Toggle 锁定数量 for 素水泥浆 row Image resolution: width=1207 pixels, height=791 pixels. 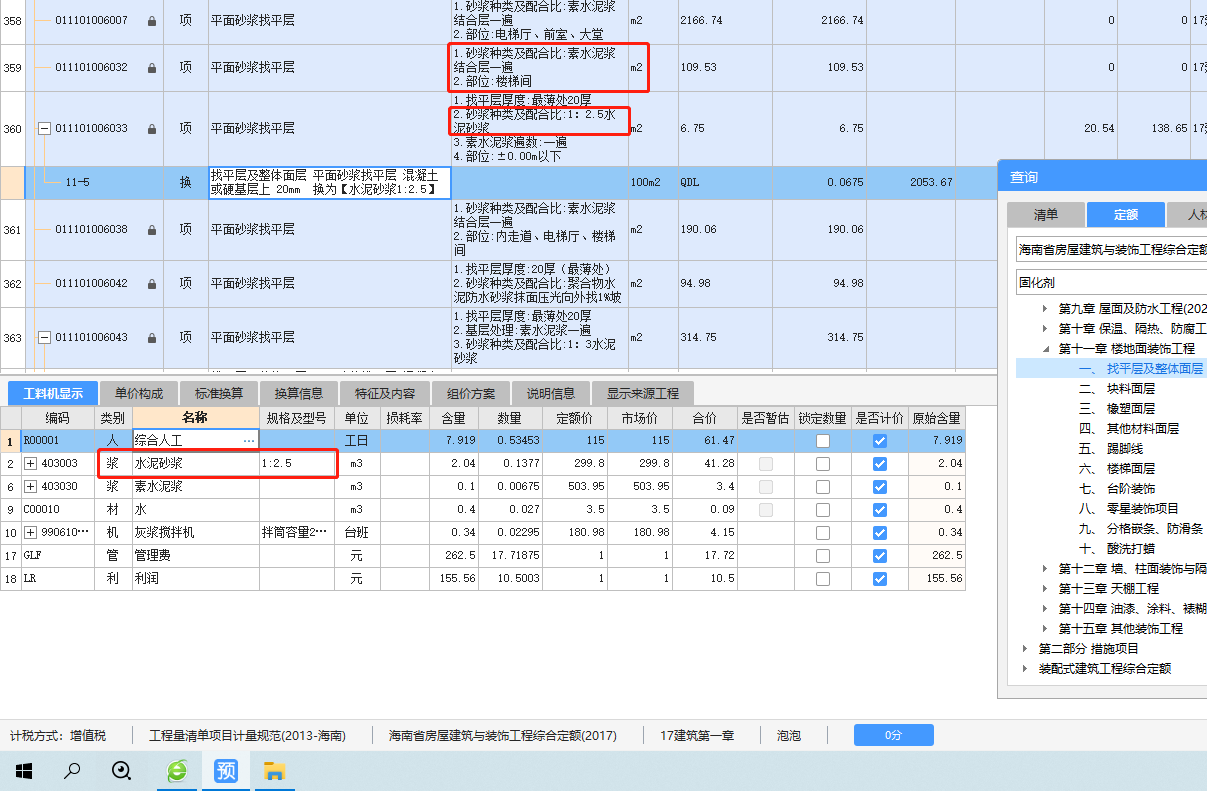(822, 487)
